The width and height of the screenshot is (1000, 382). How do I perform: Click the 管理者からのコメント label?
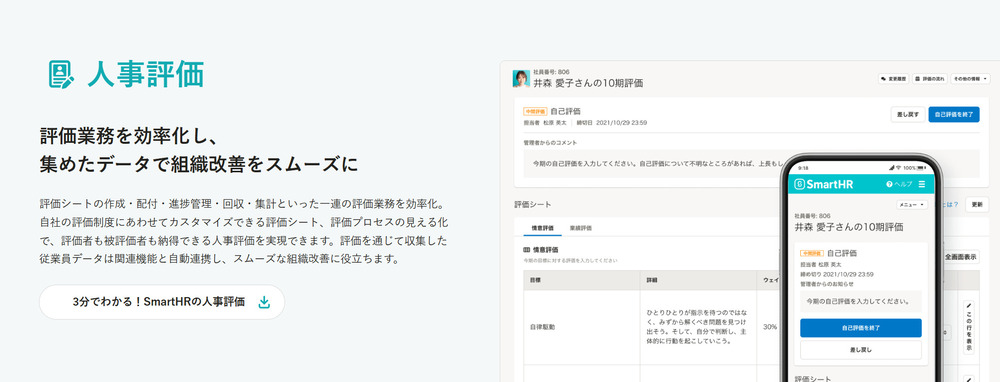coord(550,143)
